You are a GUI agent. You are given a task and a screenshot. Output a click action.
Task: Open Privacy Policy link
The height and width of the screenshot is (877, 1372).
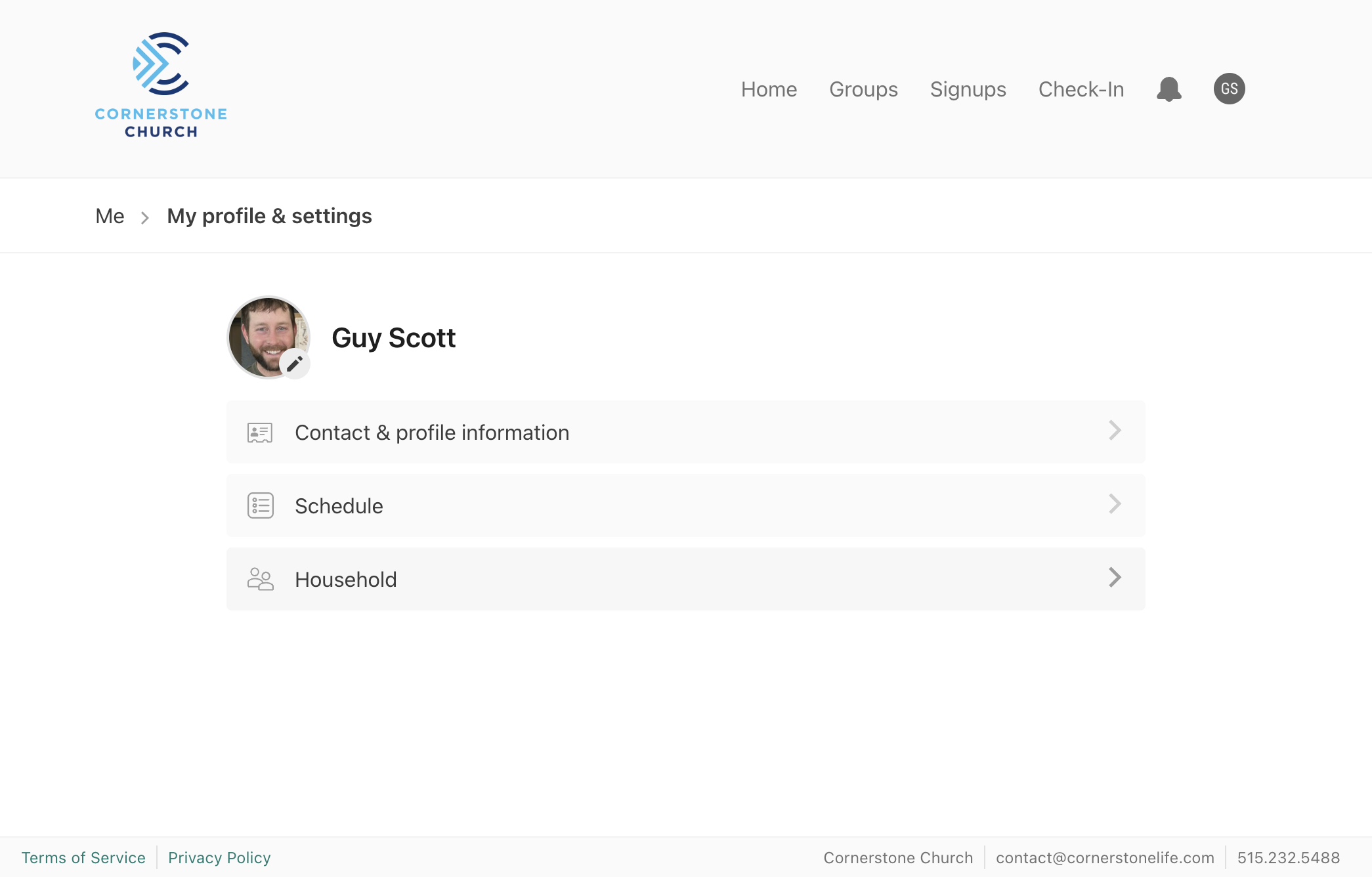click(x=219, y=858)
